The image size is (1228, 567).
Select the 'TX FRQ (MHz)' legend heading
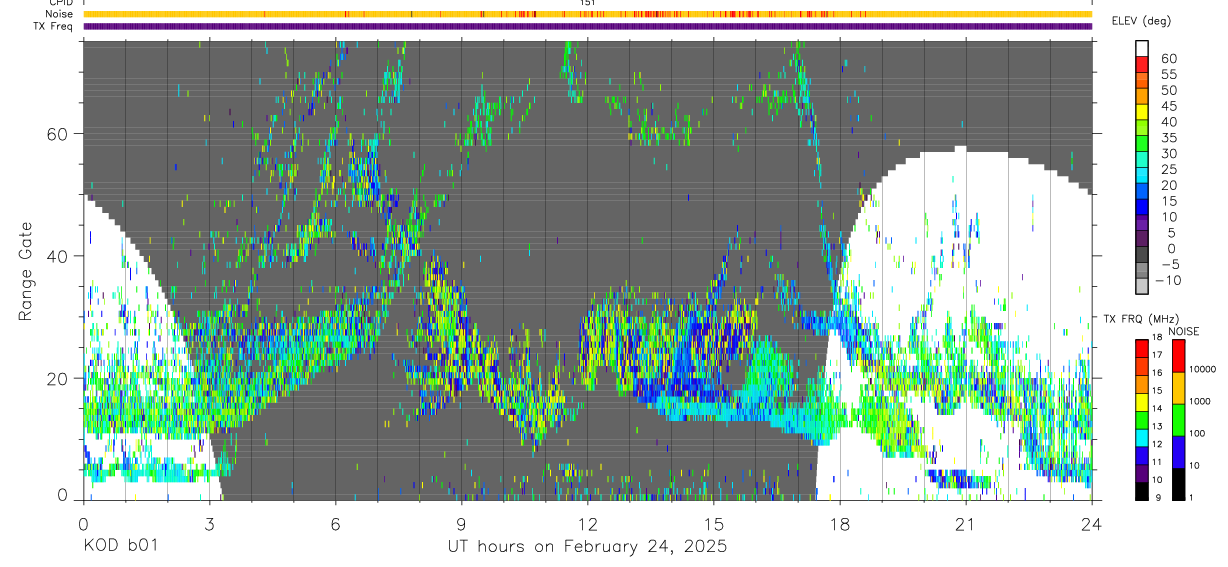(x=1140, y=319)
